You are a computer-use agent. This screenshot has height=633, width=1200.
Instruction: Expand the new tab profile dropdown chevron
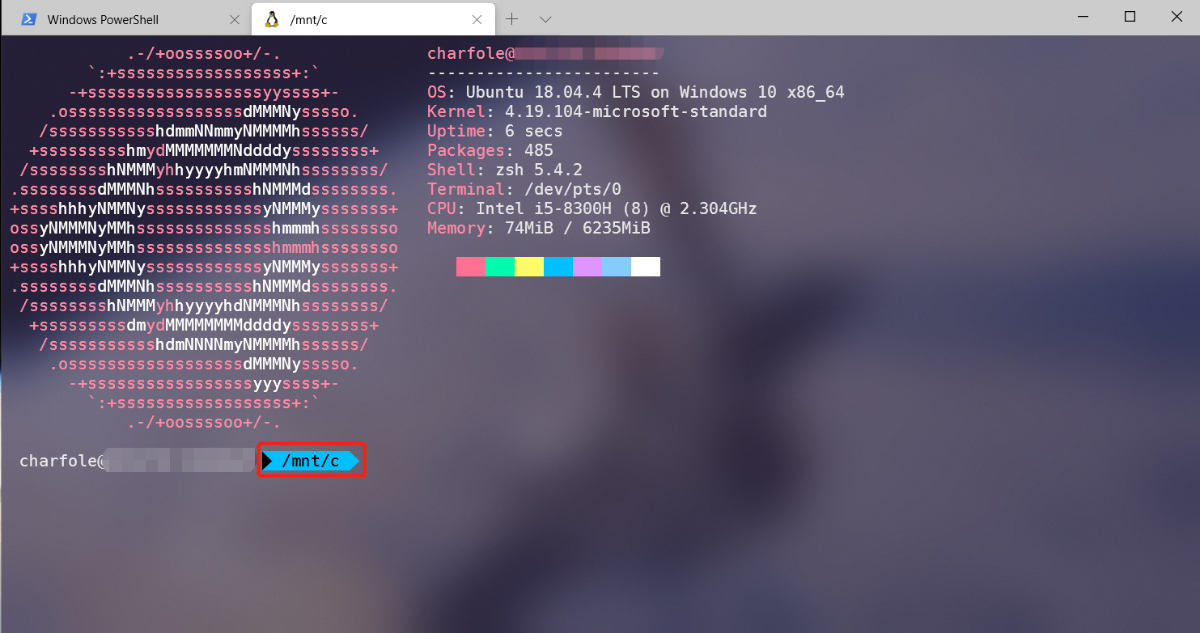(x=545, y=19)
